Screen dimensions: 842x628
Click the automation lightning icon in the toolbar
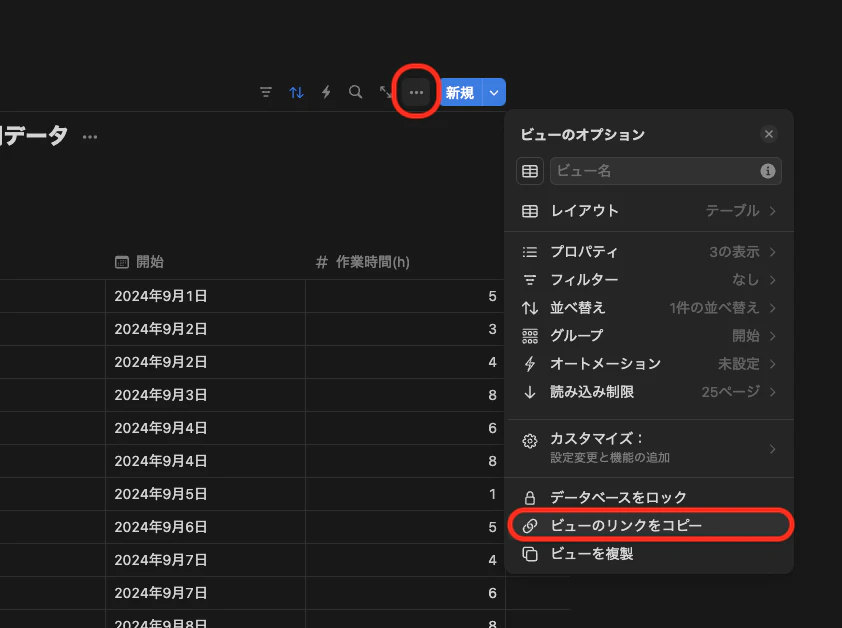point(326,92)
